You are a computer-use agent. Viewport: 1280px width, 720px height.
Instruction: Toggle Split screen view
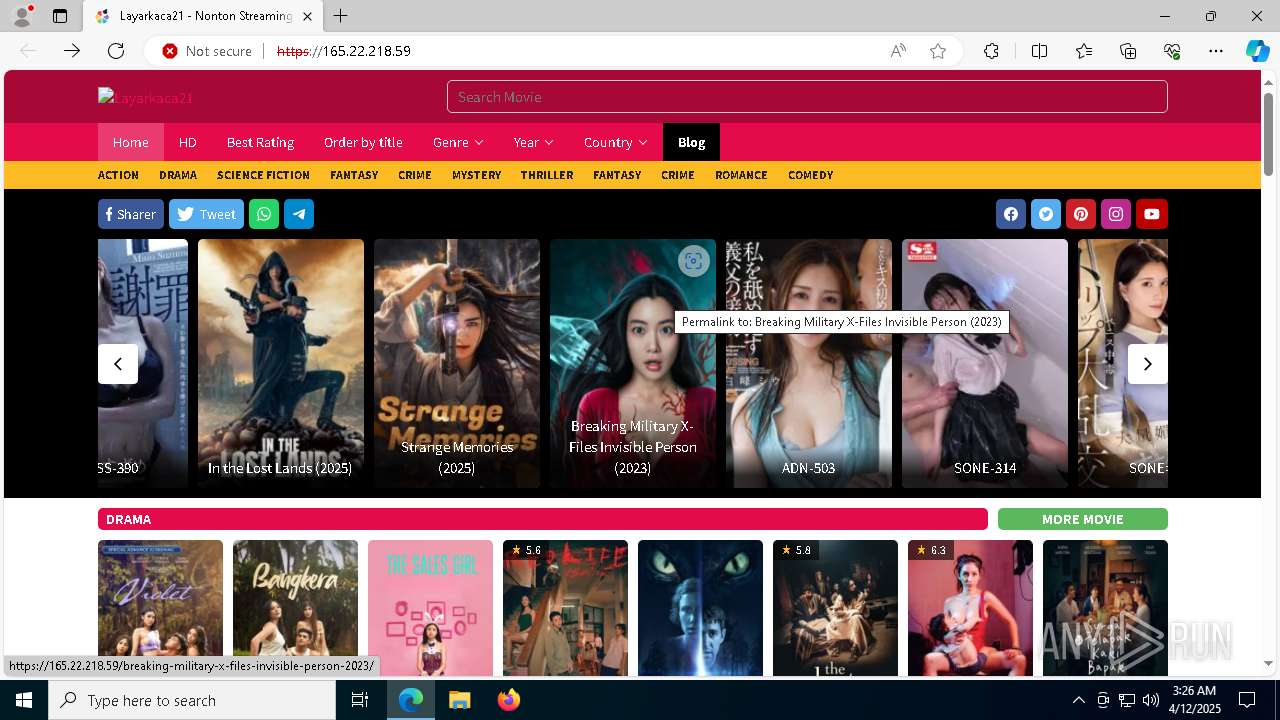1039,51
